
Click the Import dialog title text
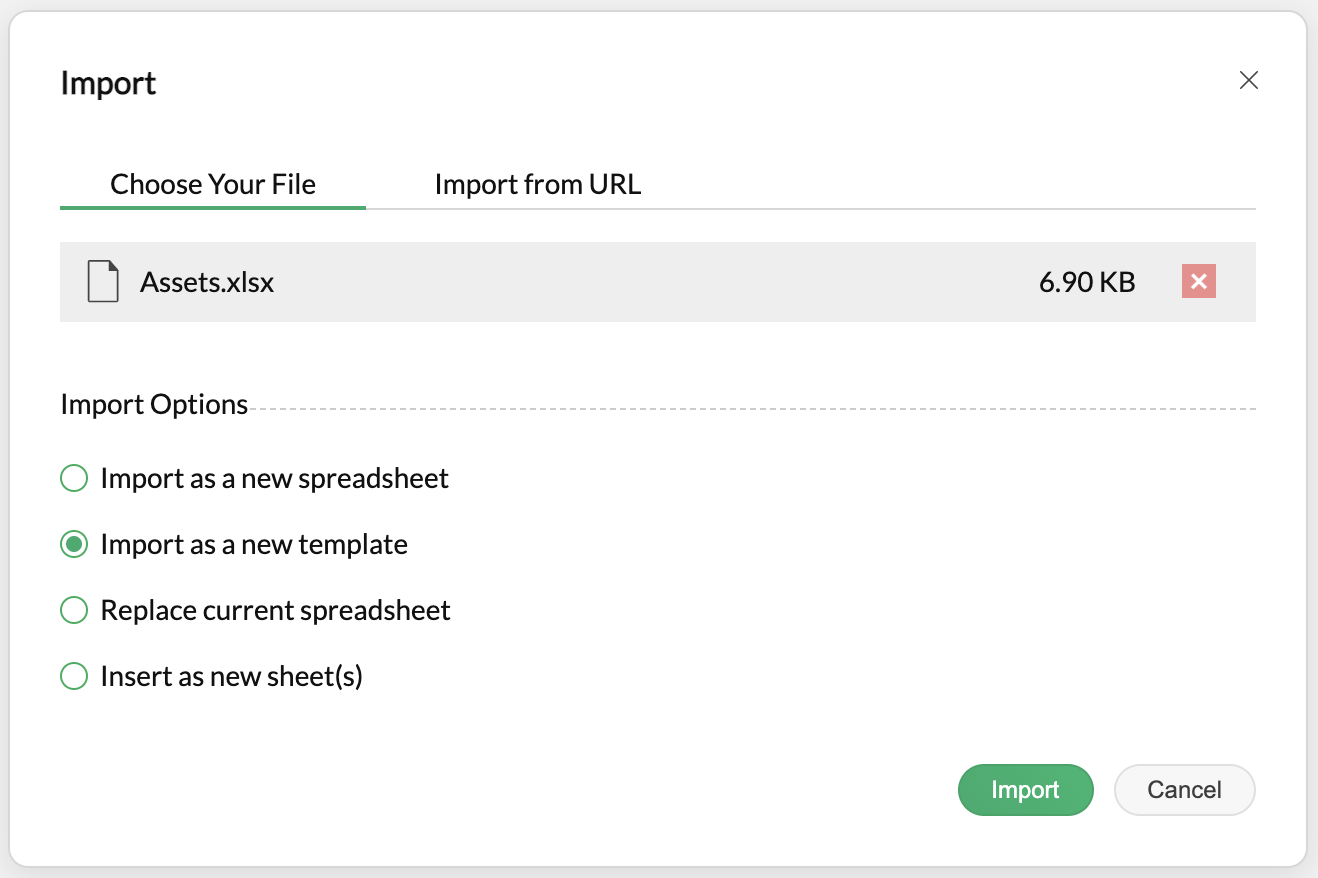[108, 83]
